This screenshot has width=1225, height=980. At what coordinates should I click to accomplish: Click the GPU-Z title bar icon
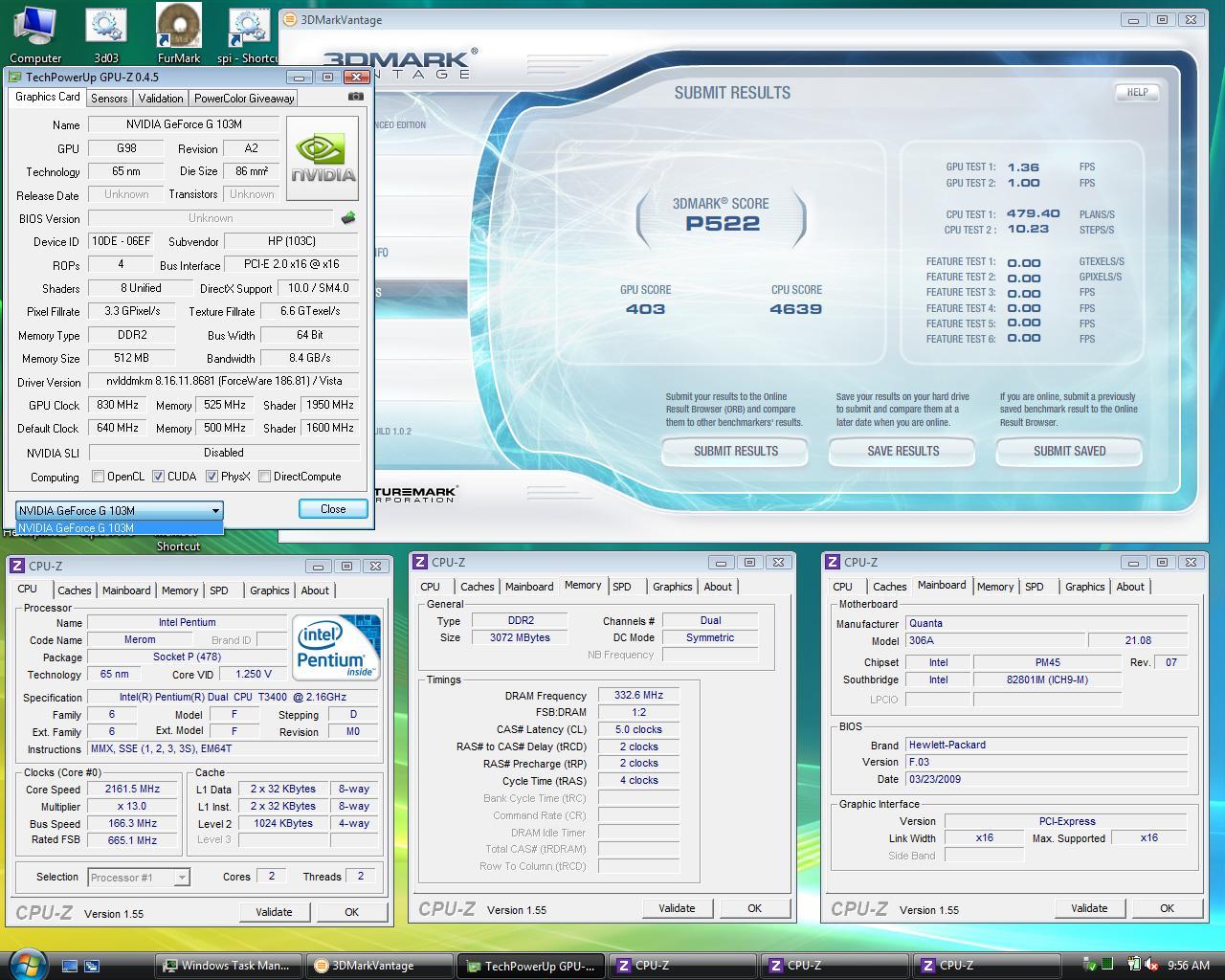point(15,77)
